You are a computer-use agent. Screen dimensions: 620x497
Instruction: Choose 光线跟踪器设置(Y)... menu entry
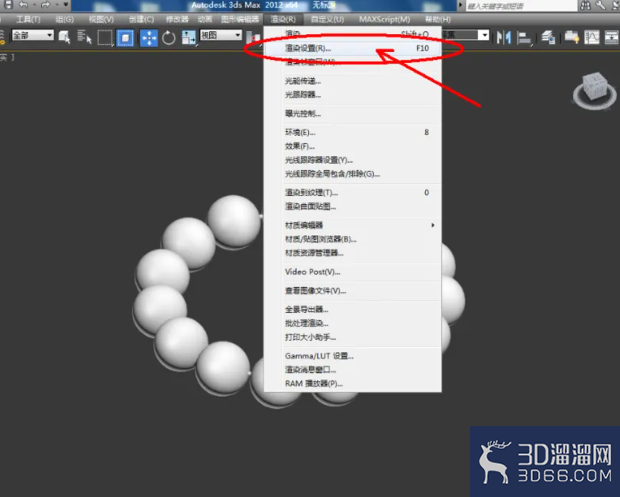coord(353,160)
